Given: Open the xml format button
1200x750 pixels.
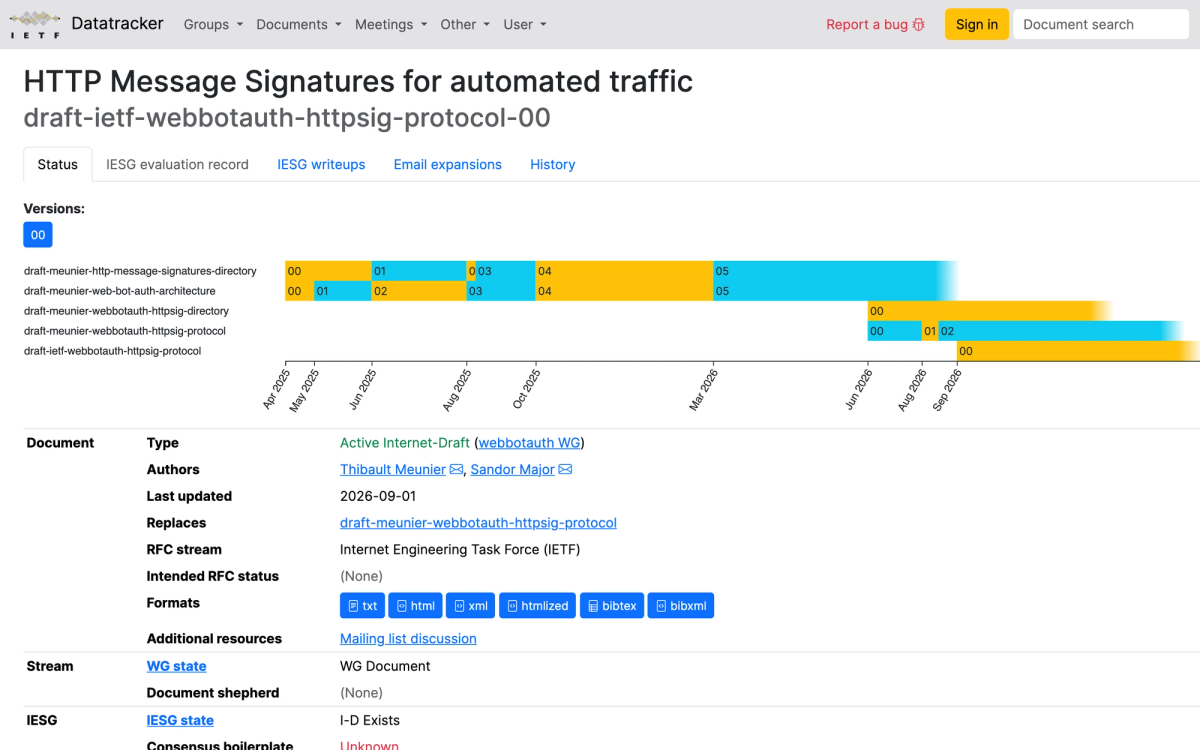Looking at the screenshot, I should (x=471, y=606).
